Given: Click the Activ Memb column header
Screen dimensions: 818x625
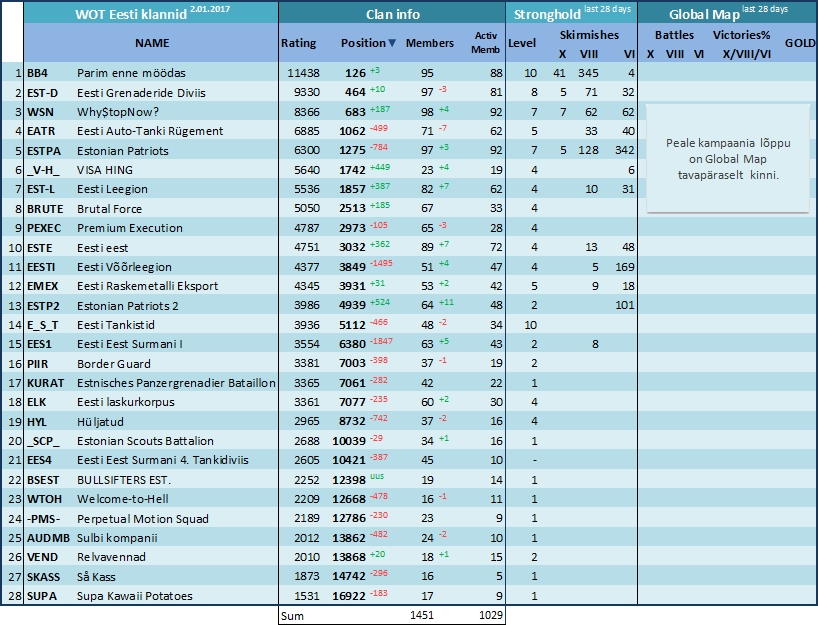Looking at the screenshot, I should [x=485, y=43].
